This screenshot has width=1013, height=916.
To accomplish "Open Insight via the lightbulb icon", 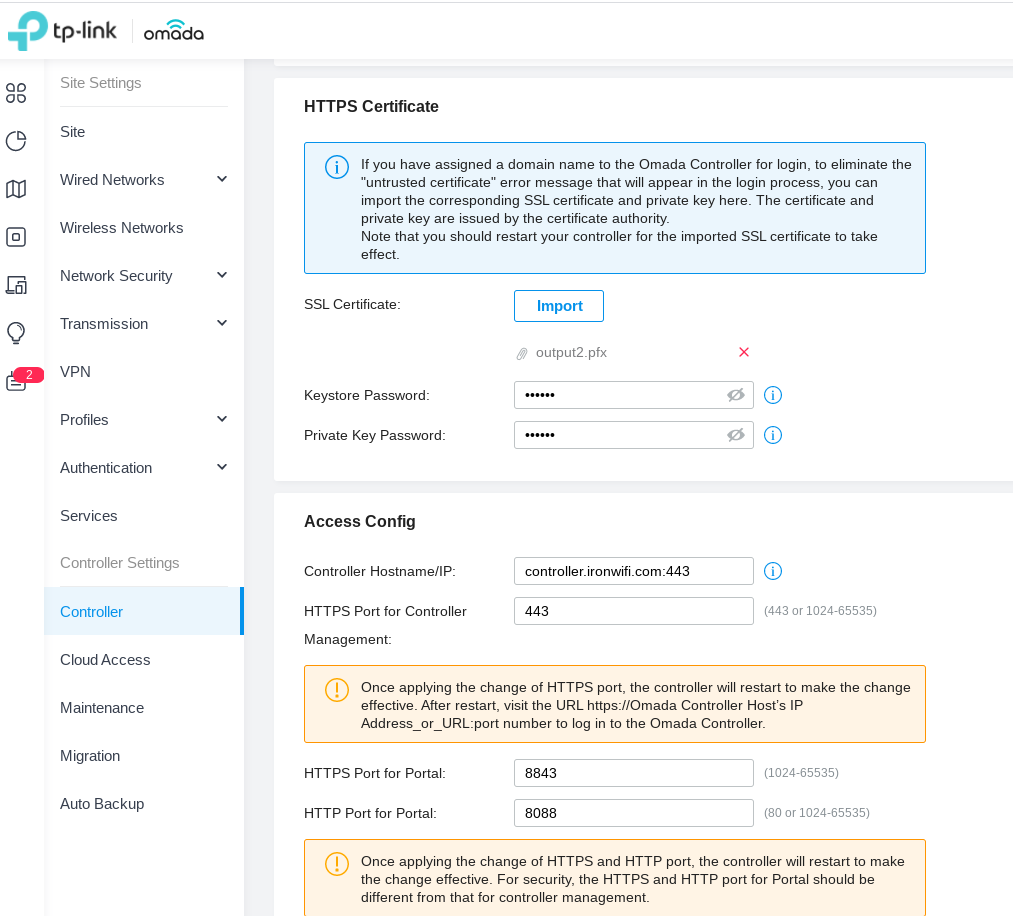I will (16, 332).
